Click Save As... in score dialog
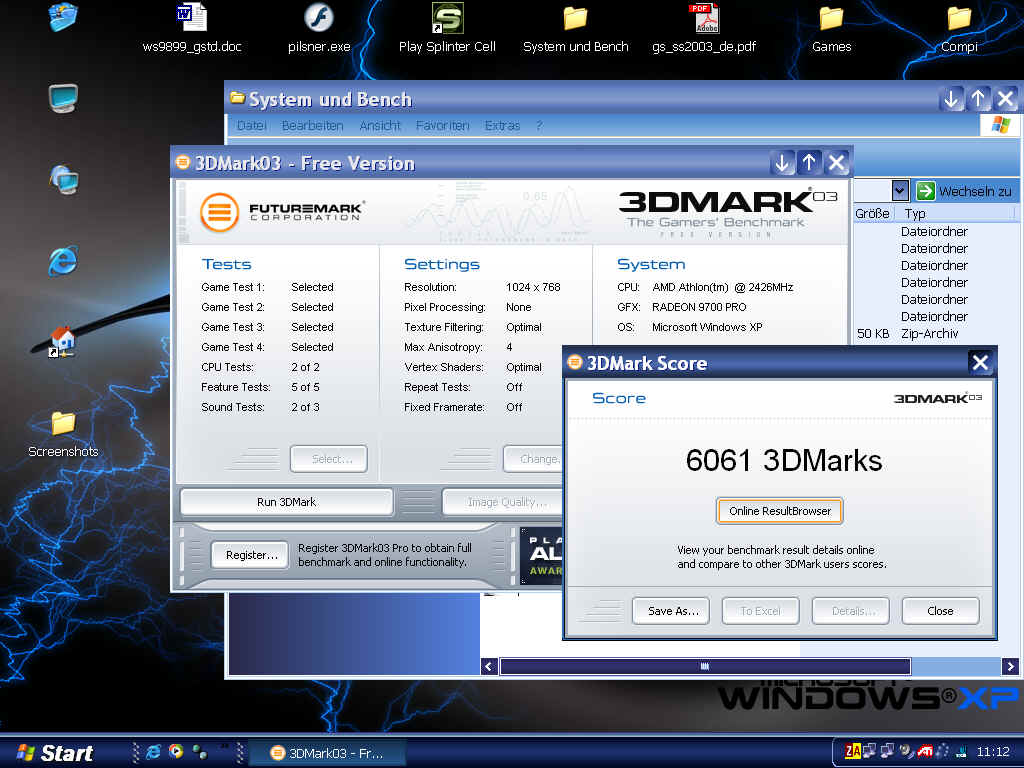Screen dimensions: 1024x768 [671, 611]
